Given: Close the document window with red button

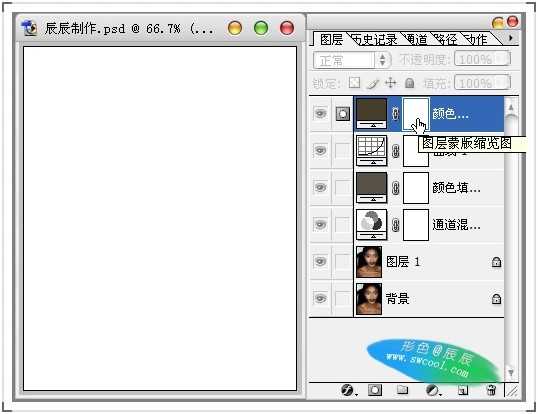Looking at the screenshot, I should pyautogui.click(x=287, y=28).
